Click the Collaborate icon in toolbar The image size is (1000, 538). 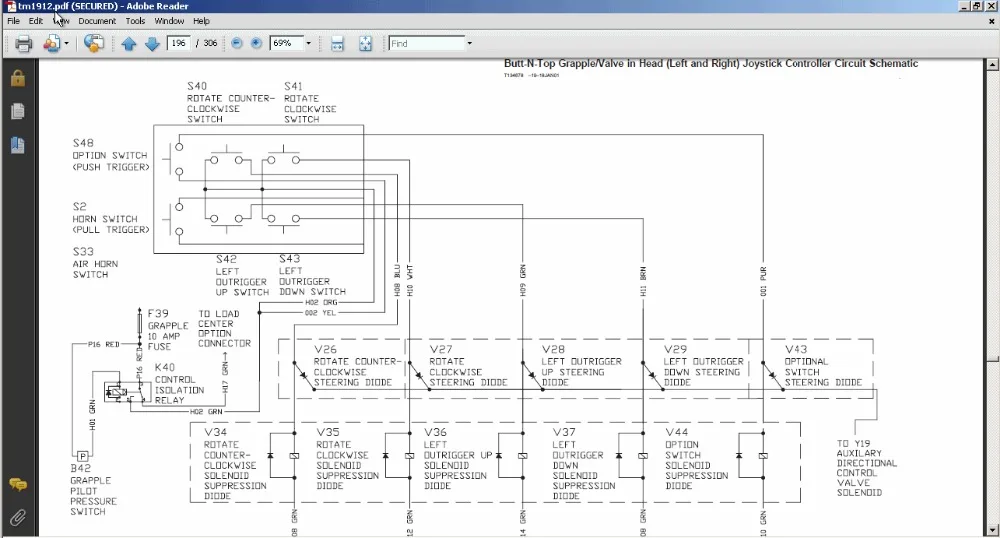tap(52, 44)
